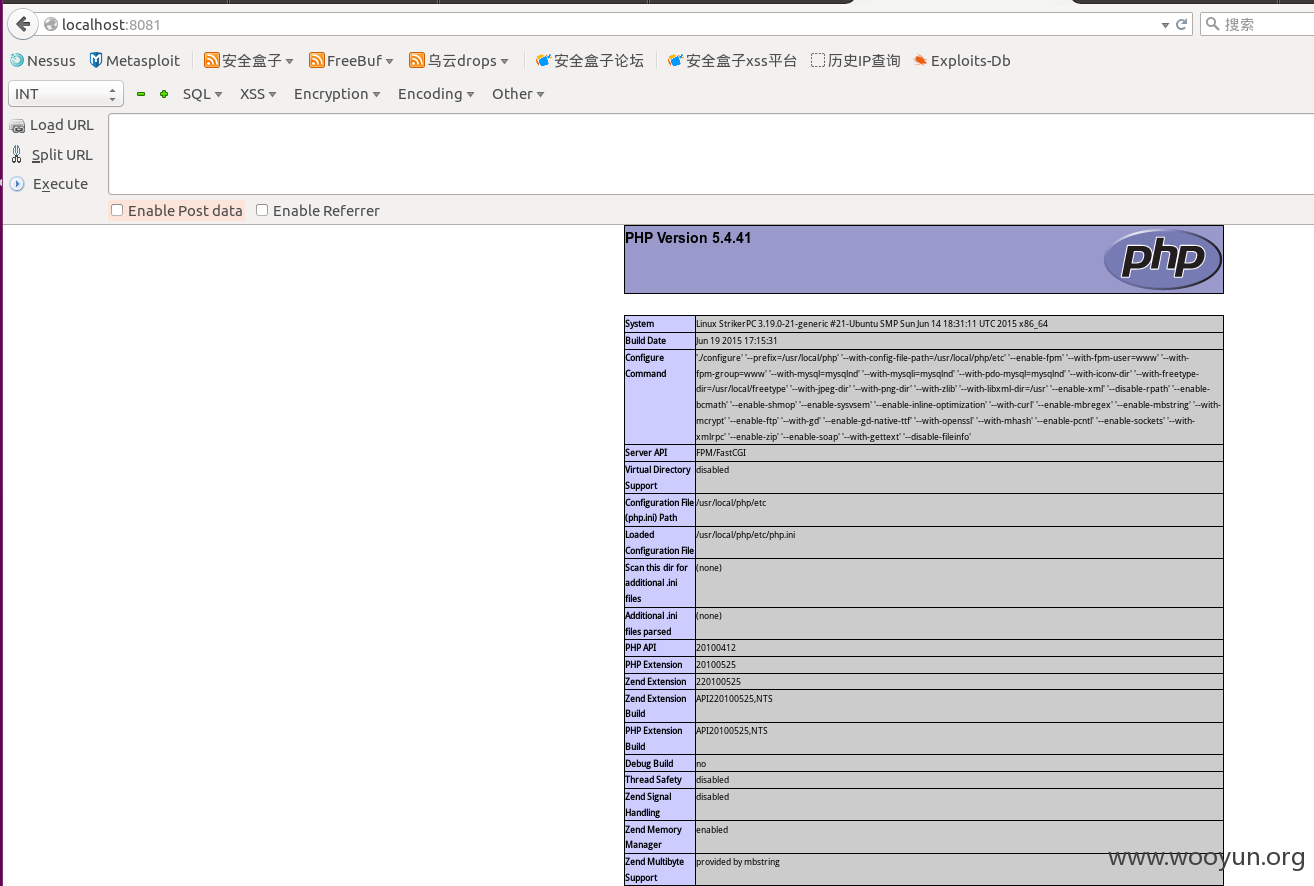Click the PHP logo image
Screen dimensions: 1314x886
[1162, 259]
